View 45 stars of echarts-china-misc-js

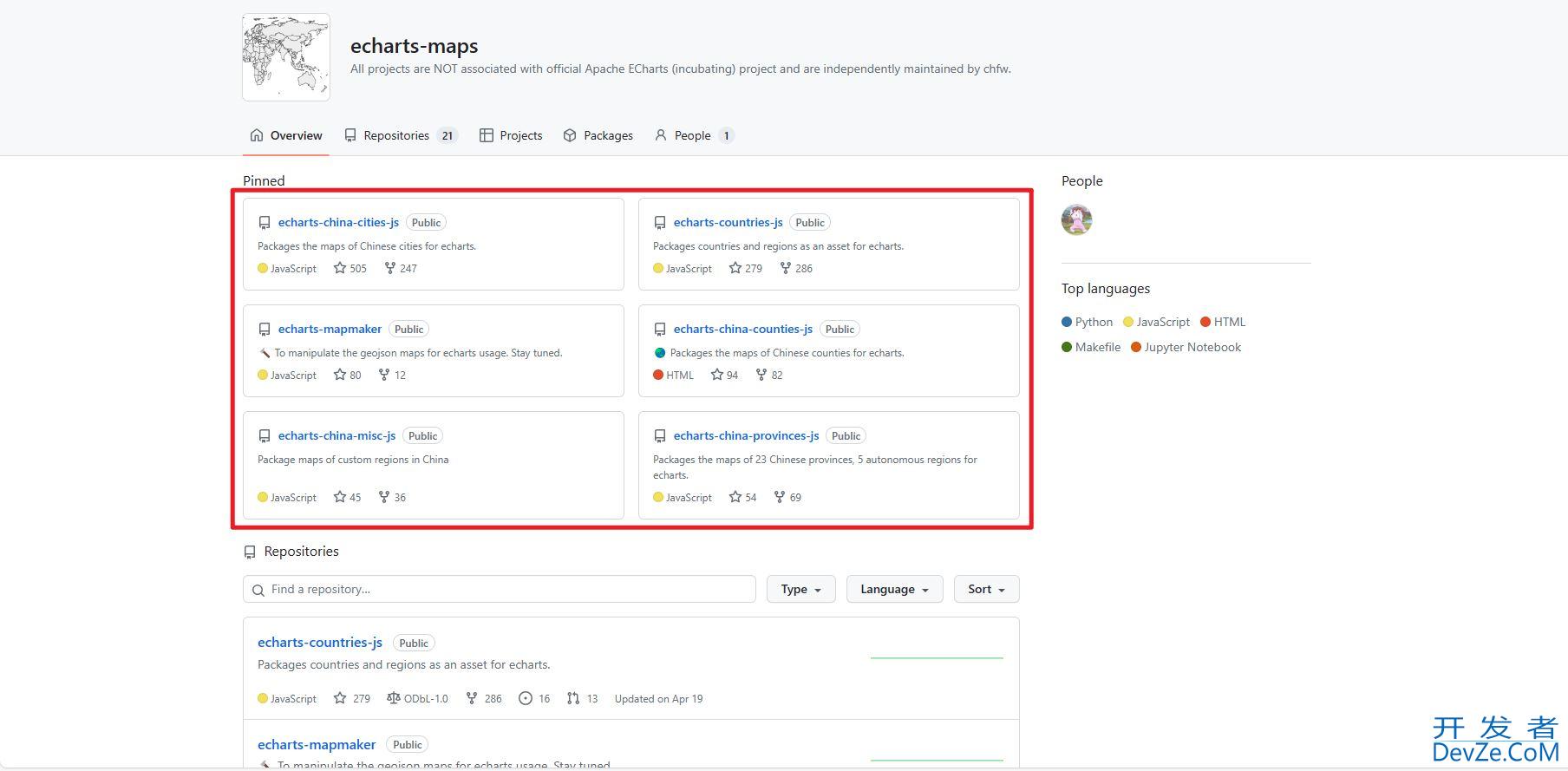348,497
